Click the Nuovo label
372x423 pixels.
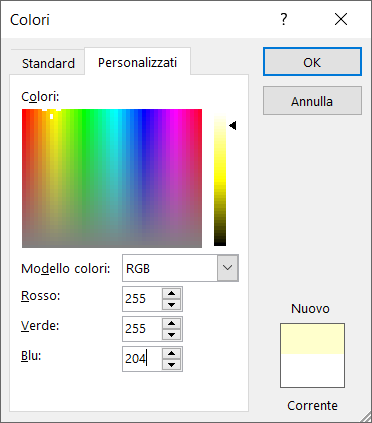pos(310,308)
